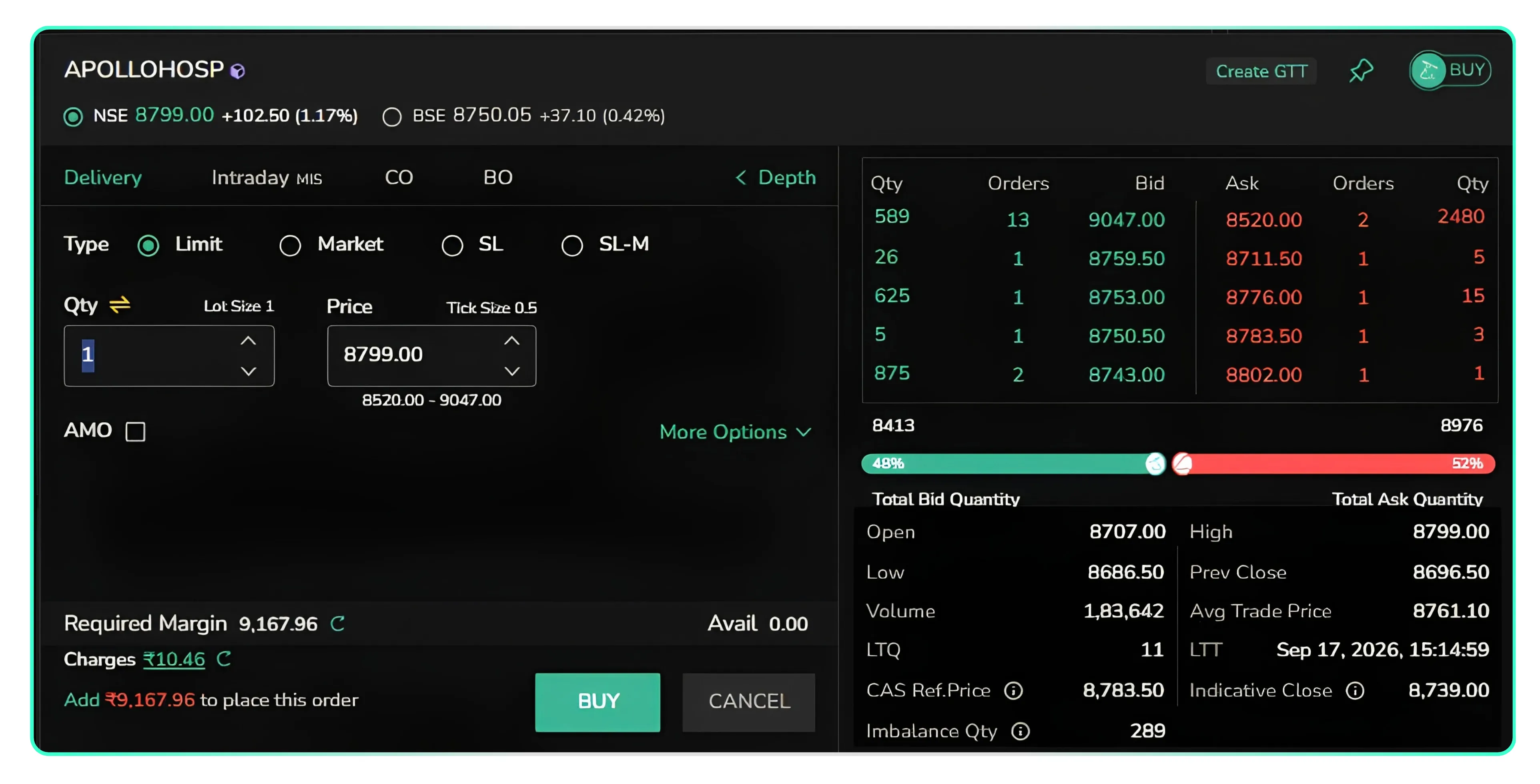Click bid price 8743.00 in depth
This screenshot has height=784, width=1540.
point(1126,375)
